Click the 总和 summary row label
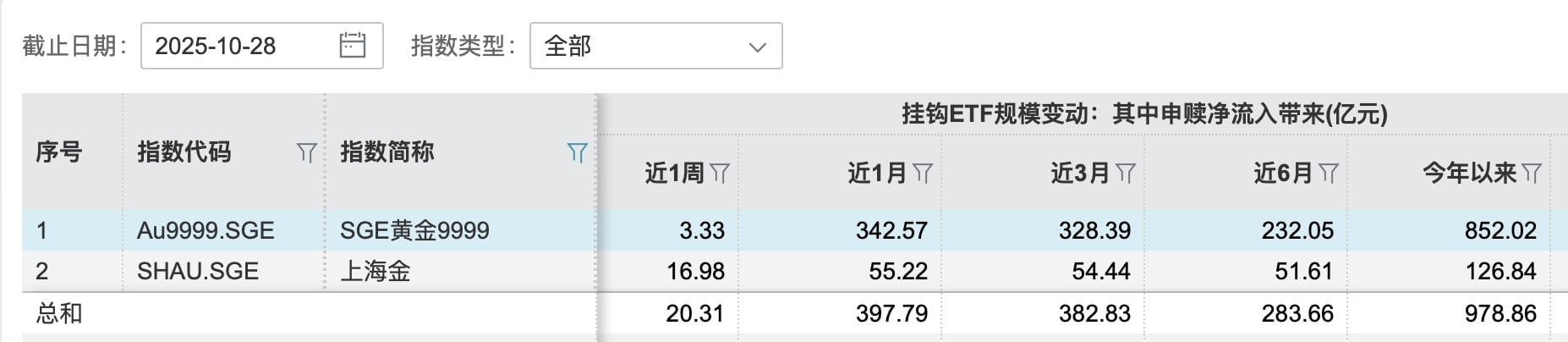This screenshot has height=342, width=1568. (x=58, y=313)
